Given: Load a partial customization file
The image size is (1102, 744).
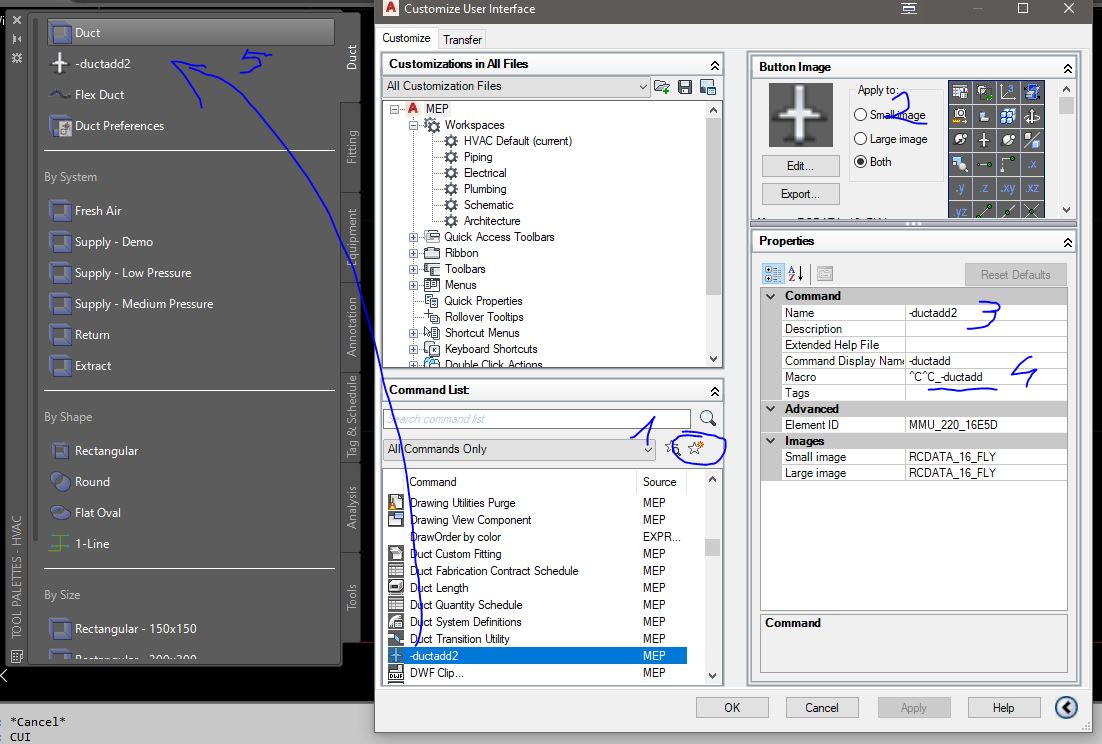Looking at the screenshot, I should (661, 87).
